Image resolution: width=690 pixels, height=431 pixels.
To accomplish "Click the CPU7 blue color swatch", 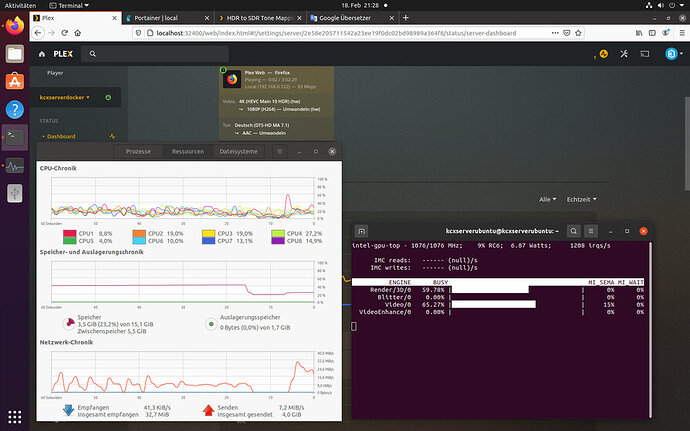I will tap(209, 241).
